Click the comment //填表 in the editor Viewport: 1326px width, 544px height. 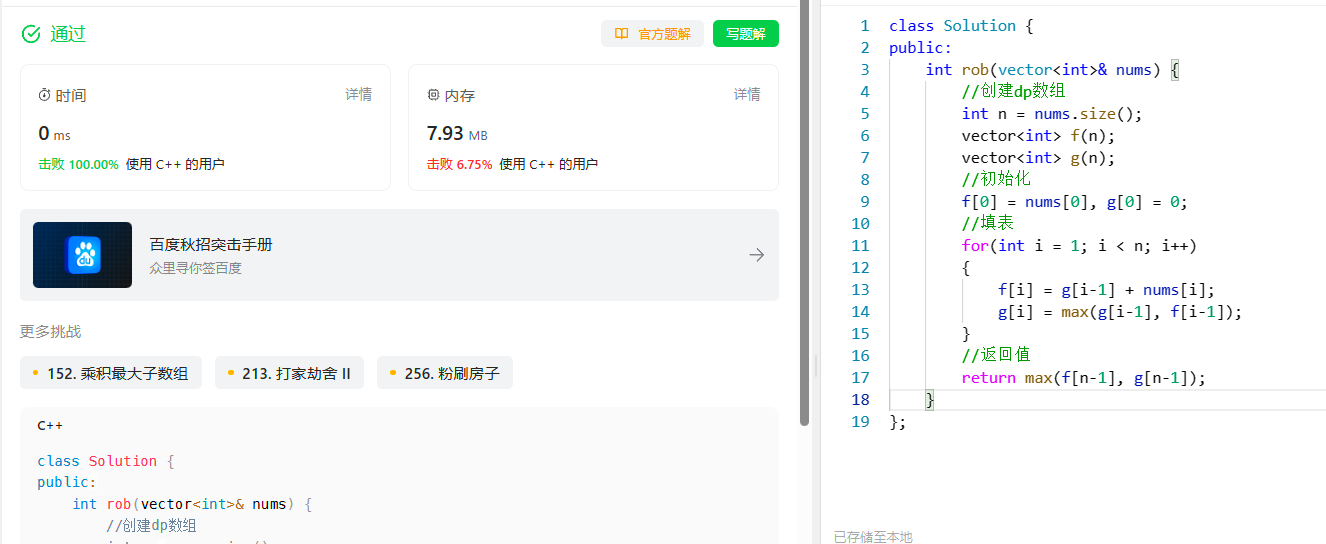(x=988, y=224)
